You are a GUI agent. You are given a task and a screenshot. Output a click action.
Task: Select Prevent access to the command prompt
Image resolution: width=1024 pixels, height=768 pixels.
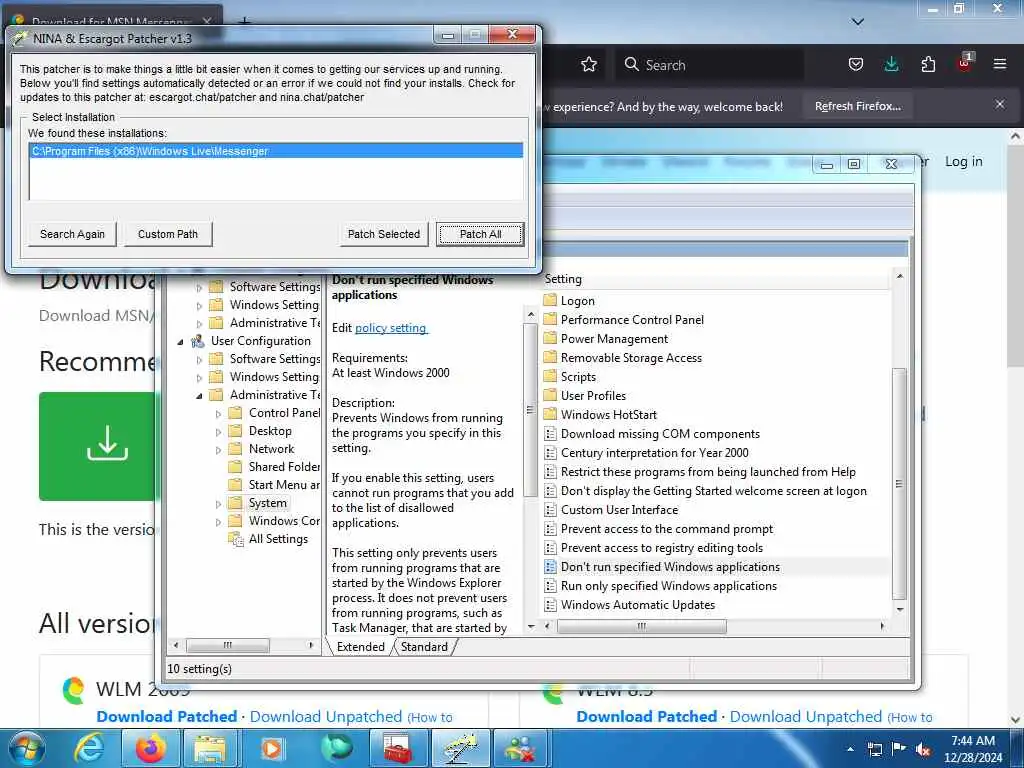tap(667, 528)
